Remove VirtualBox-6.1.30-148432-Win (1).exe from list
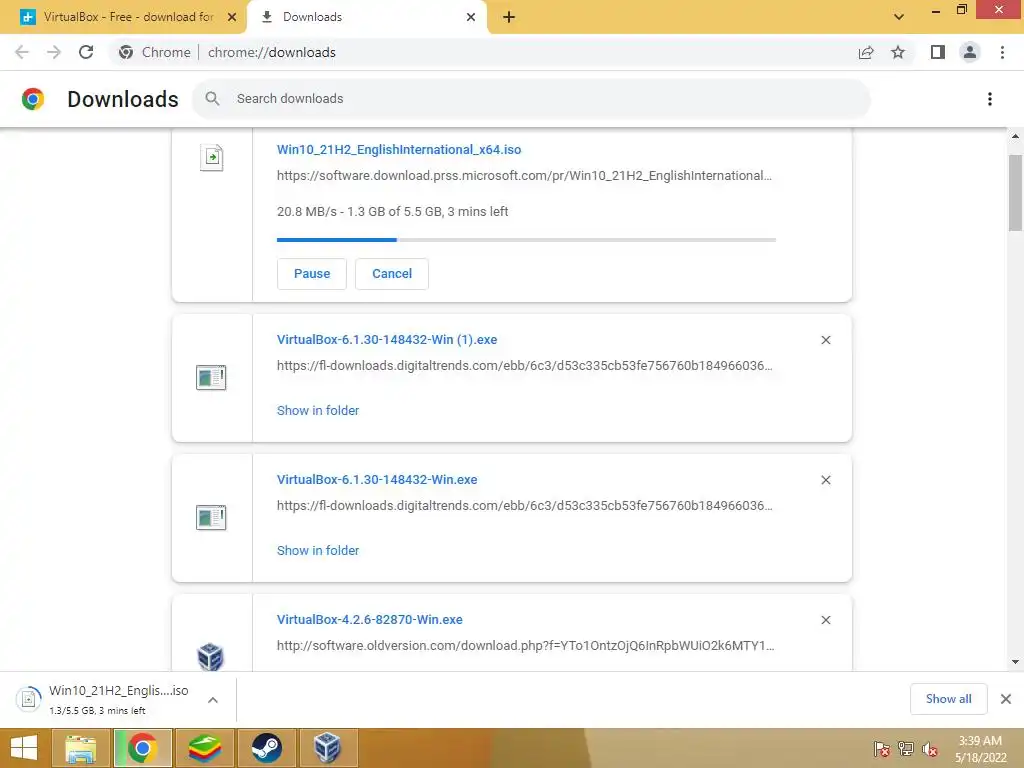This screenshot has height=768, width=1024. point(825,340)
